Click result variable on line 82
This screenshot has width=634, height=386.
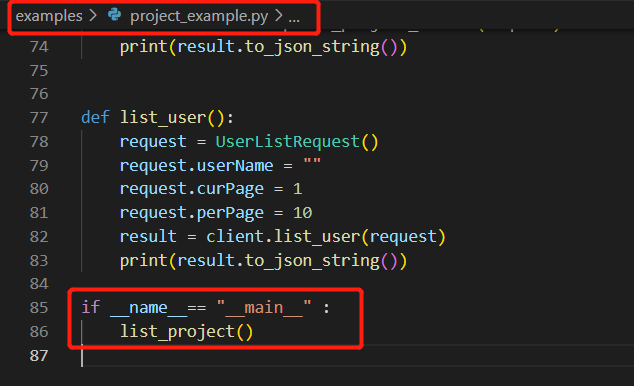tap(148, 237)
